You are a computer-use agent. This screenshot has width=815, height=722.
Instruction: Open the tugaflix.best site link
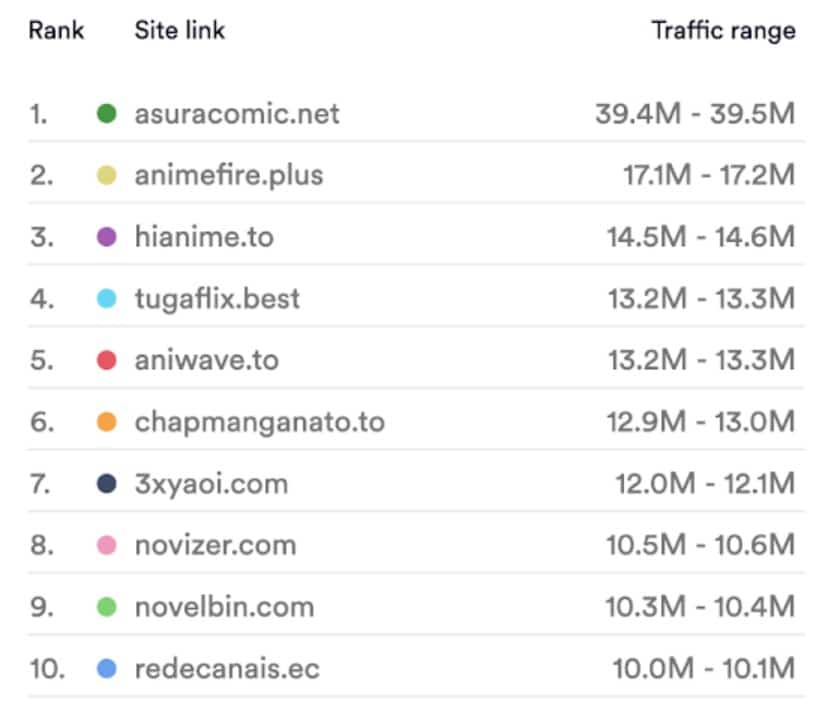(217, 299)
